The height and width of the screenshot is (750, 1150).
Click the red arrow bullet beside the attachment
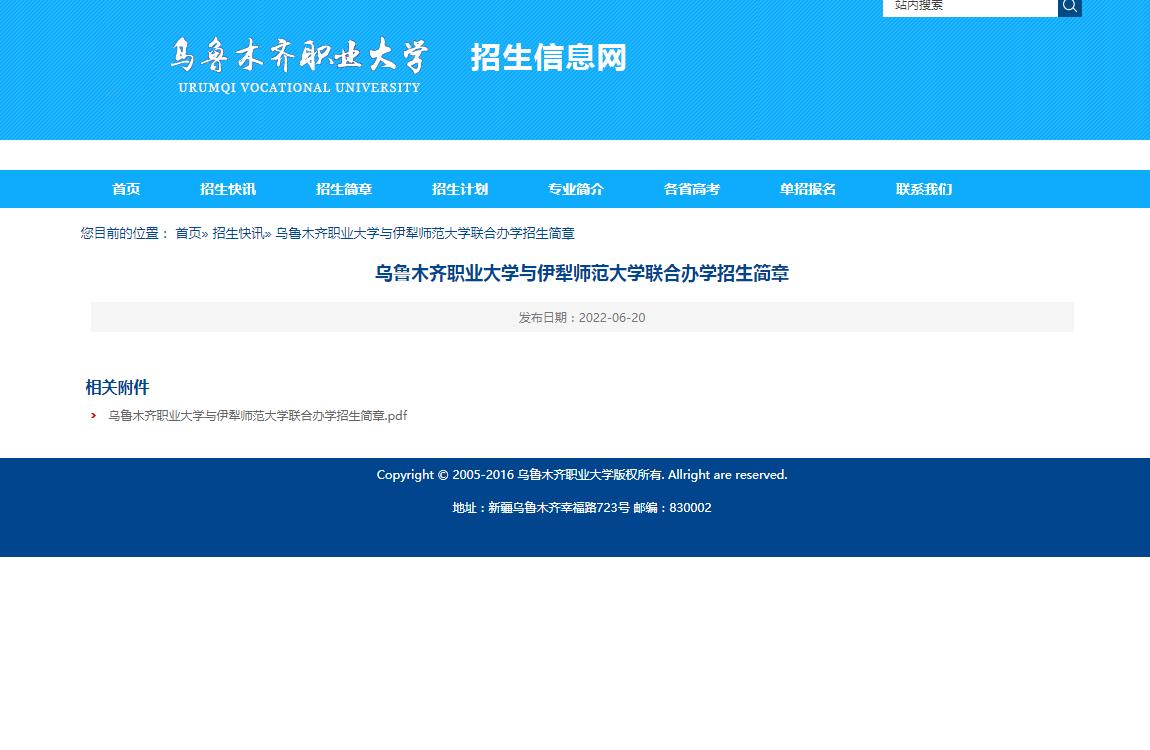pyautogui.click(x=93, y=416)
